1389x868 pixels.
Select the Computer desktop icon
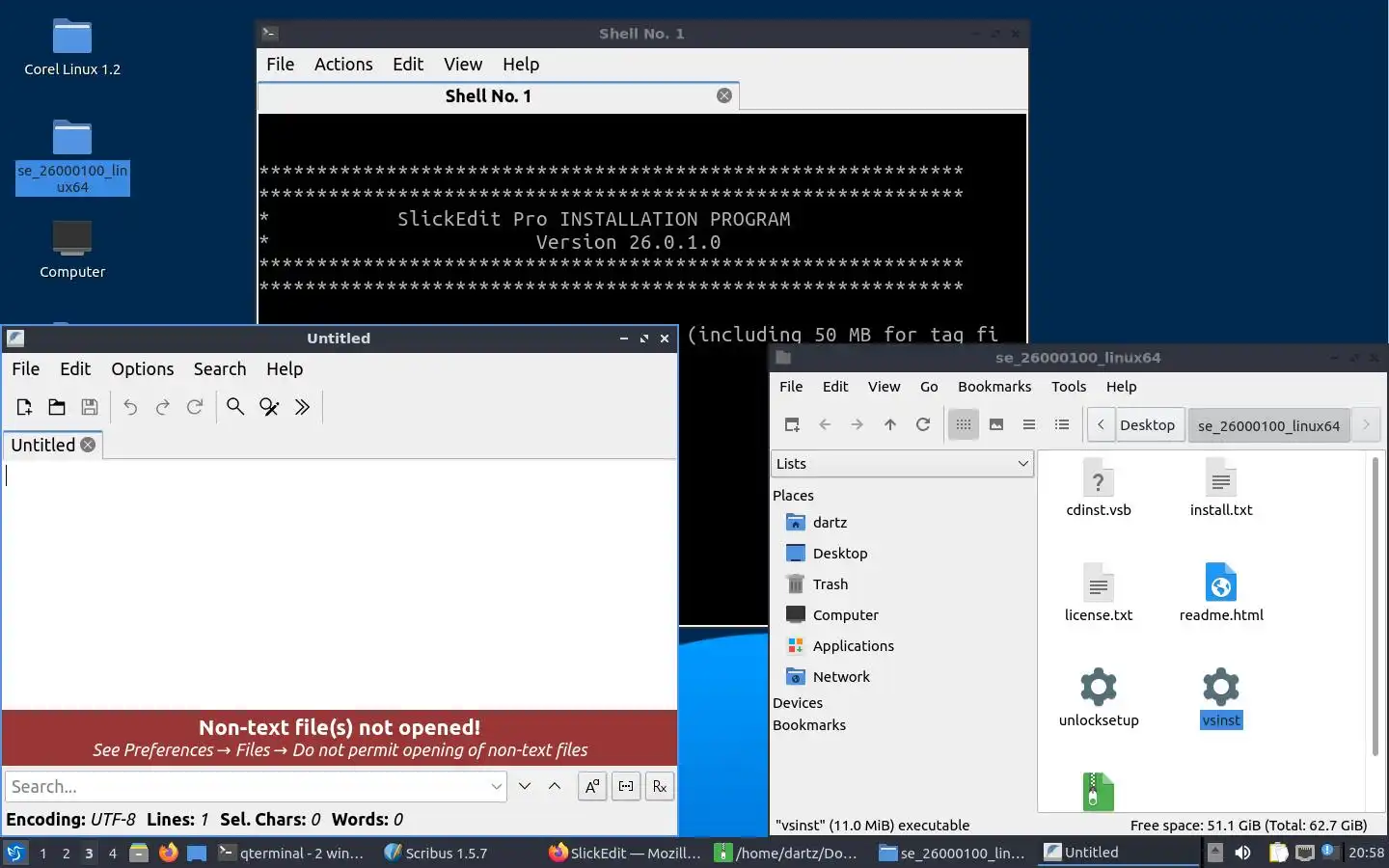coord(72,249)
